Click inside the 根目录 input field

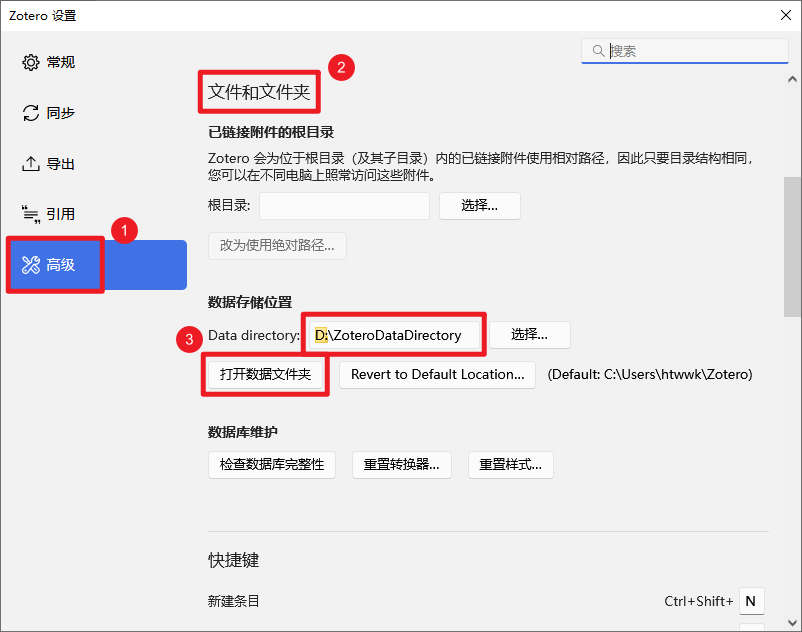tap(344, 206)
